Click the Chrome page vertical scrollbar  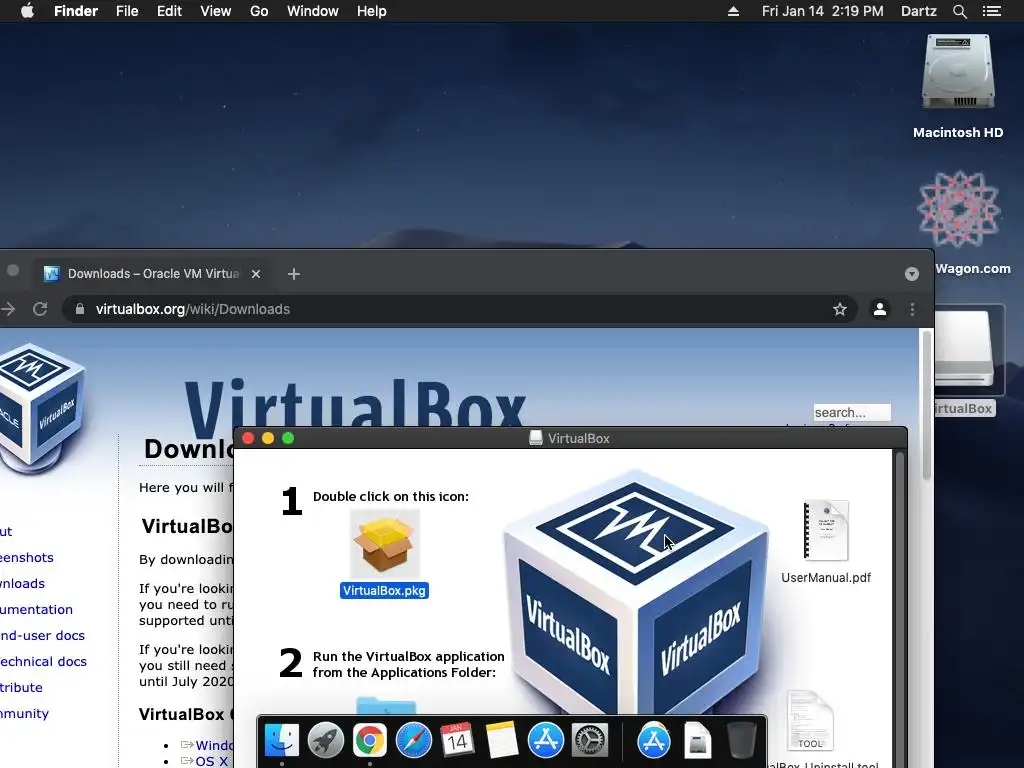pyautogui.click(x=926, y=406)
